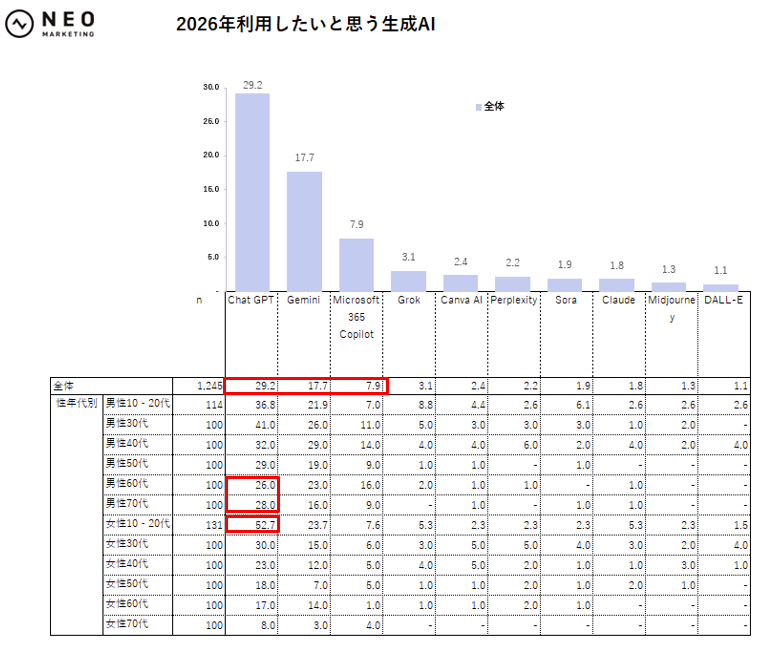Viewport: 767px width, 649px height.
Task: Click the 女性30代 row label
Action: click(127, 543)
